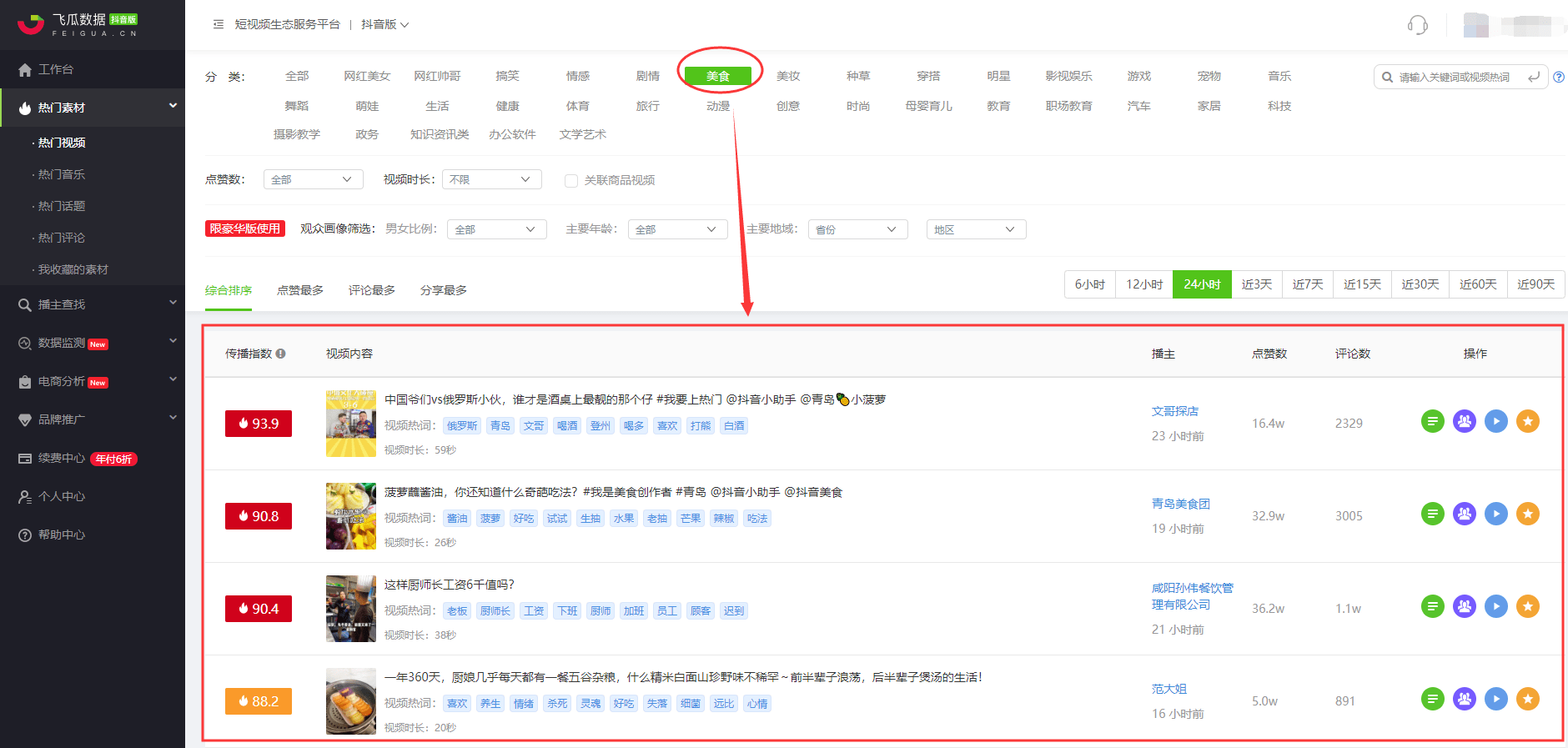
Task: Open 文哥探店 broadcaster link
Action: (x=1174, y=411)
